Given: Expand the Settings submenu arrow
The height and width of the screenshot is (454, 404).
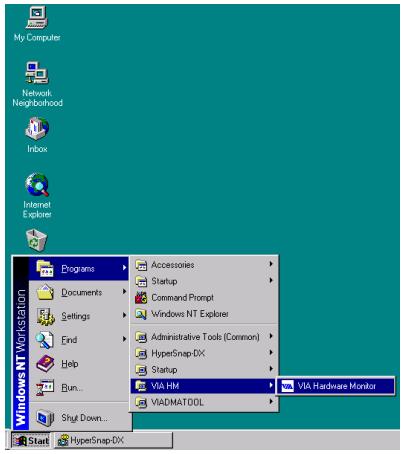Looking at the screenshot, I should (124, 315).
